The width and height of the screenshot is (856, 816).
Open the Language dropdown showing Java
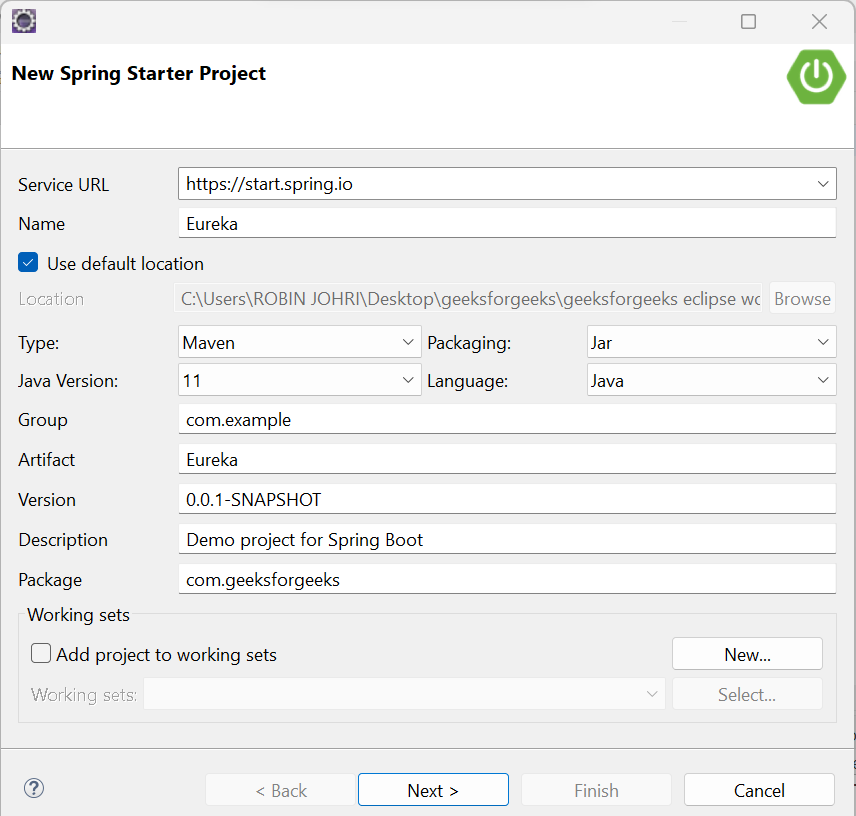point(711,380)
